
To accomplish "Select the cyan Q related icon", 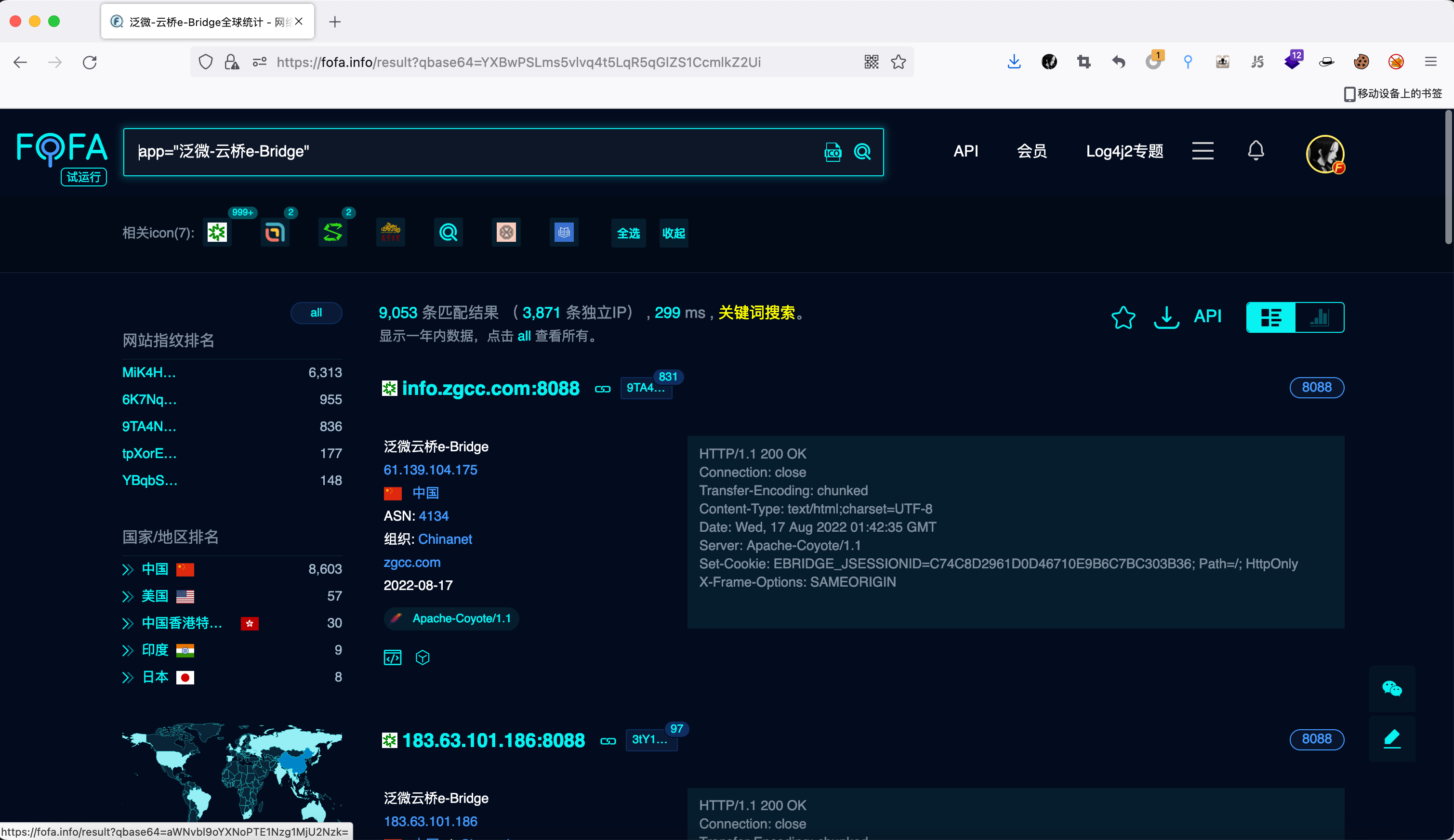I will pos(449,233).
